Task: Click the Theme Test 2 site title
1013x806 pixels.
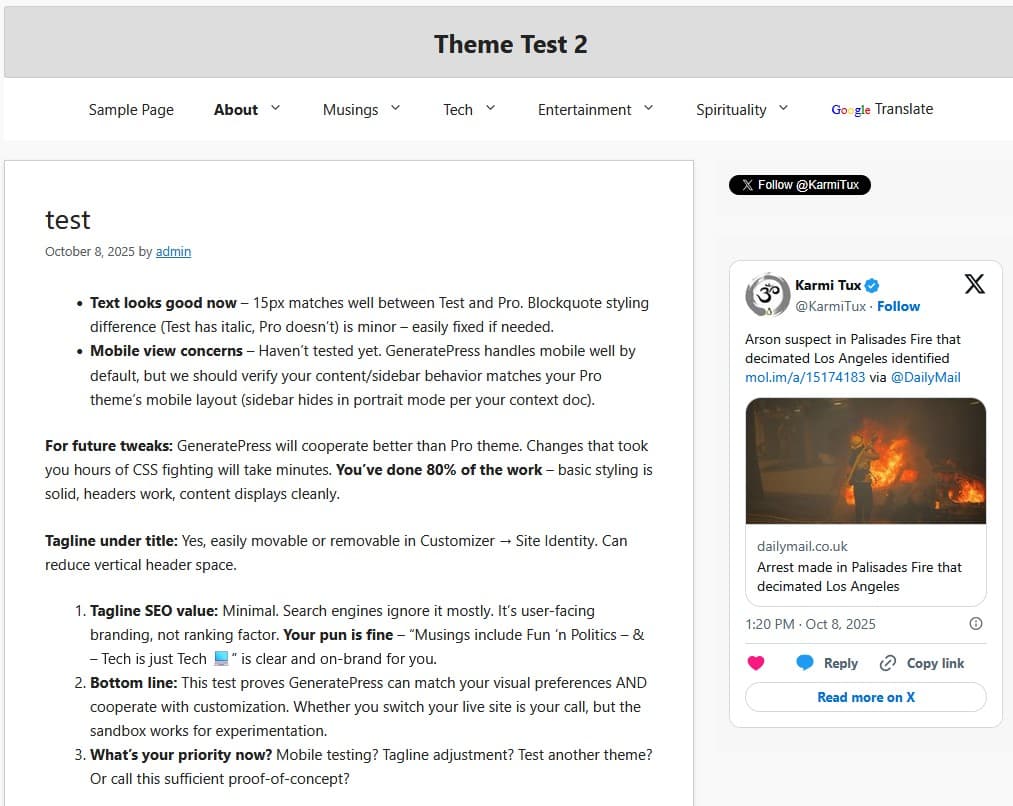Action: pyautogui.click(x=510, y=44)
